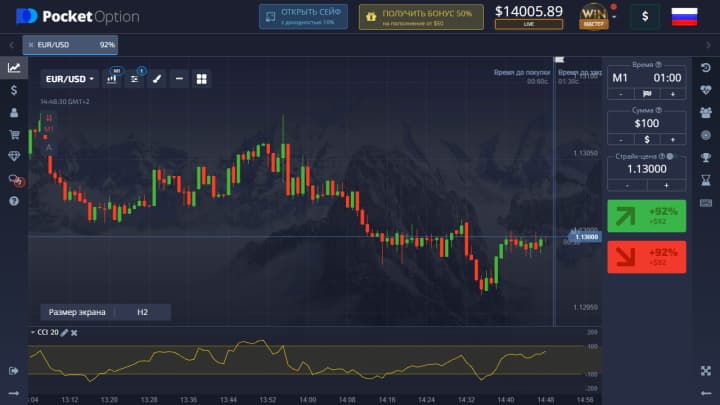Click the $100 trade amount field
The width and height of the screenshot is (720, 405).
pos(647,123)
